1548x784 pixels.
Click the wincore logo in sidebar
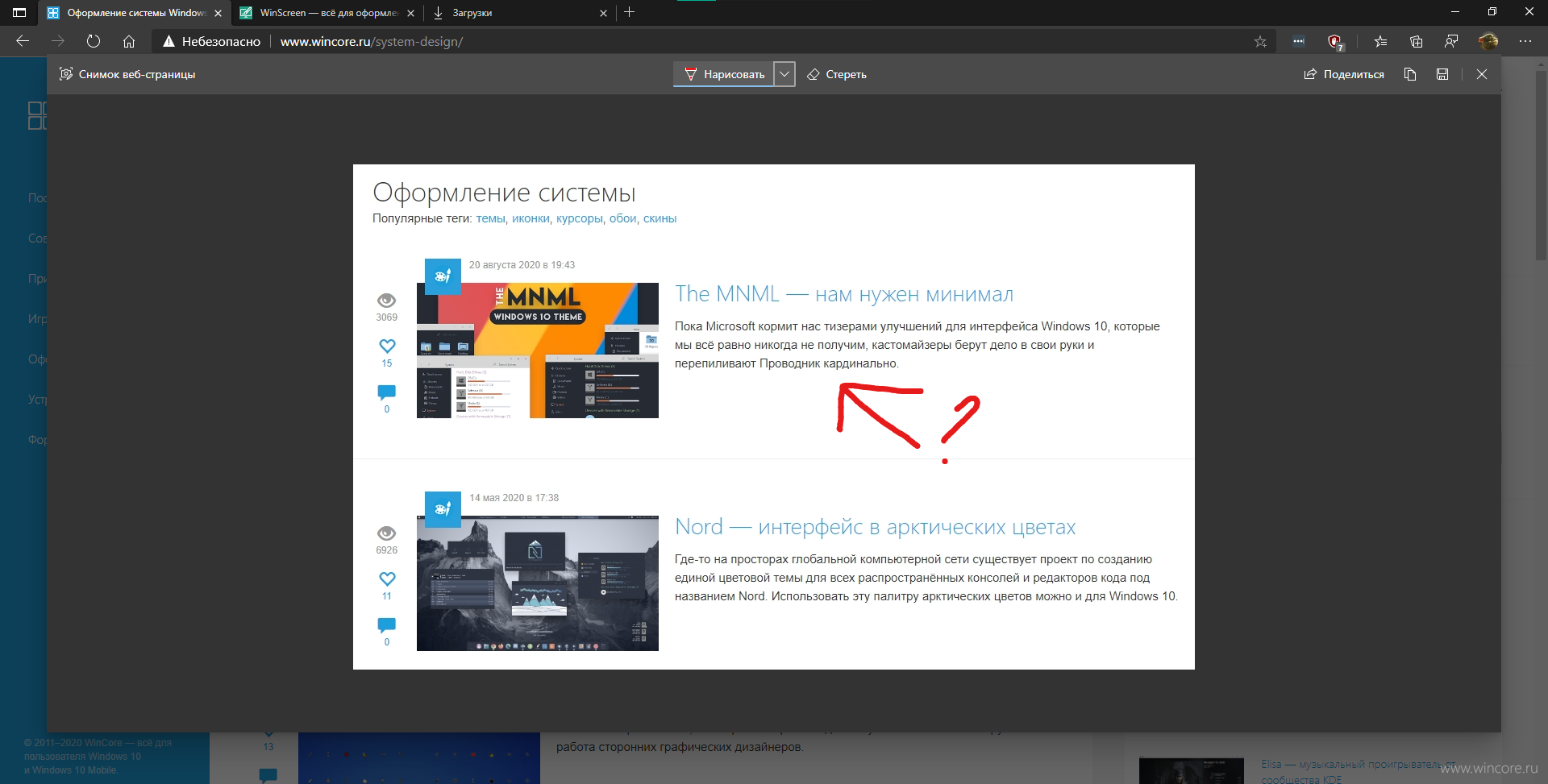point(37,115)
